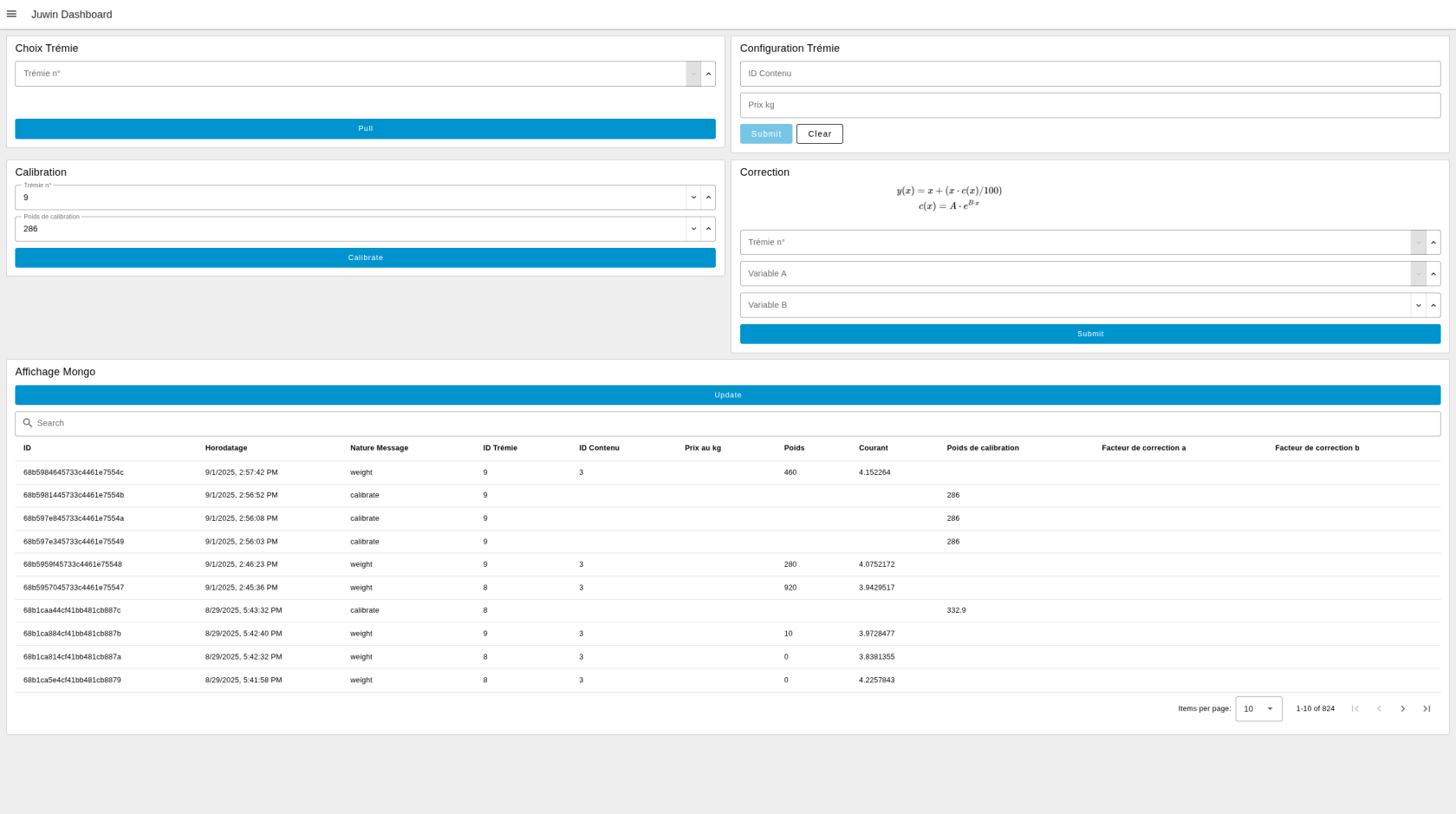Screen dimensions: 1456x814
Task: Decrement Calibration Trémie n° value
Action: [x=693, y=198]
